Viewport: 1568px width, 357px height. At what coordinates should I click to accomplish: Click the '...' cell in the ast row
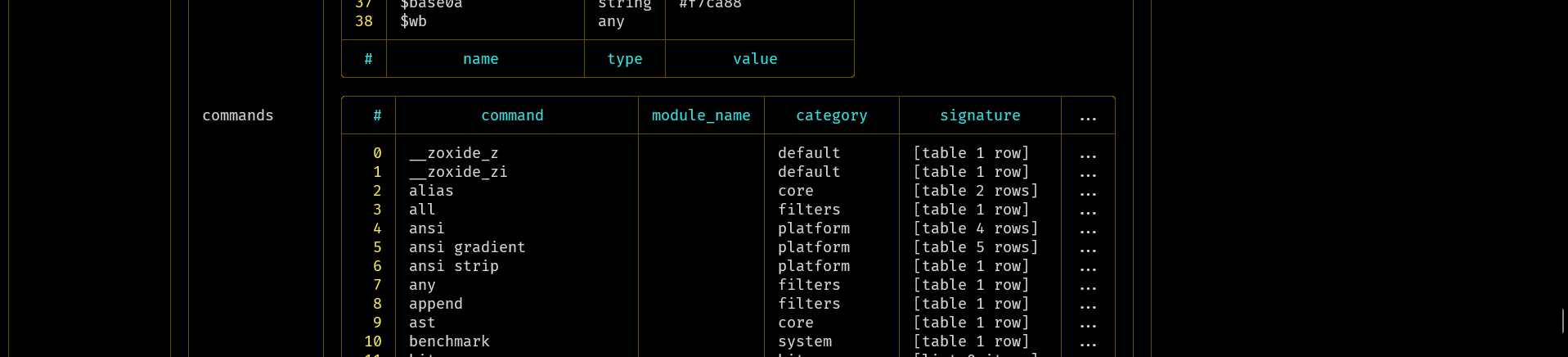click(1088, 325)
